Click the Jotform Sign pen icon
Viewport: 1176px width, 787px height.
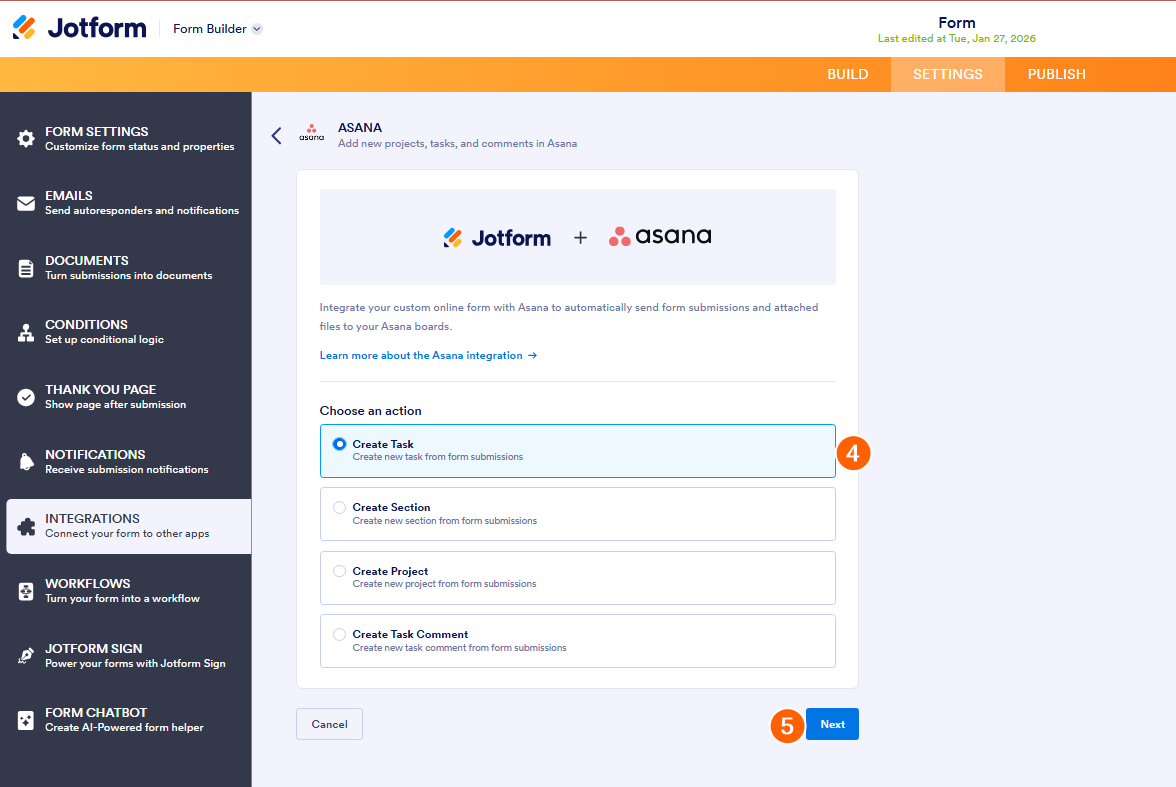point(23,656)
